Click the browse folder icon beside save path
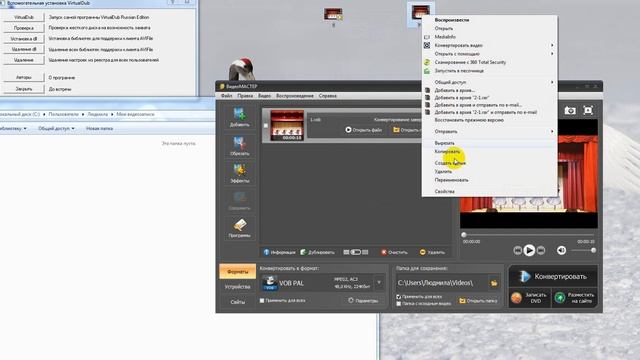The image size is (640, 360). click(493, 283)
